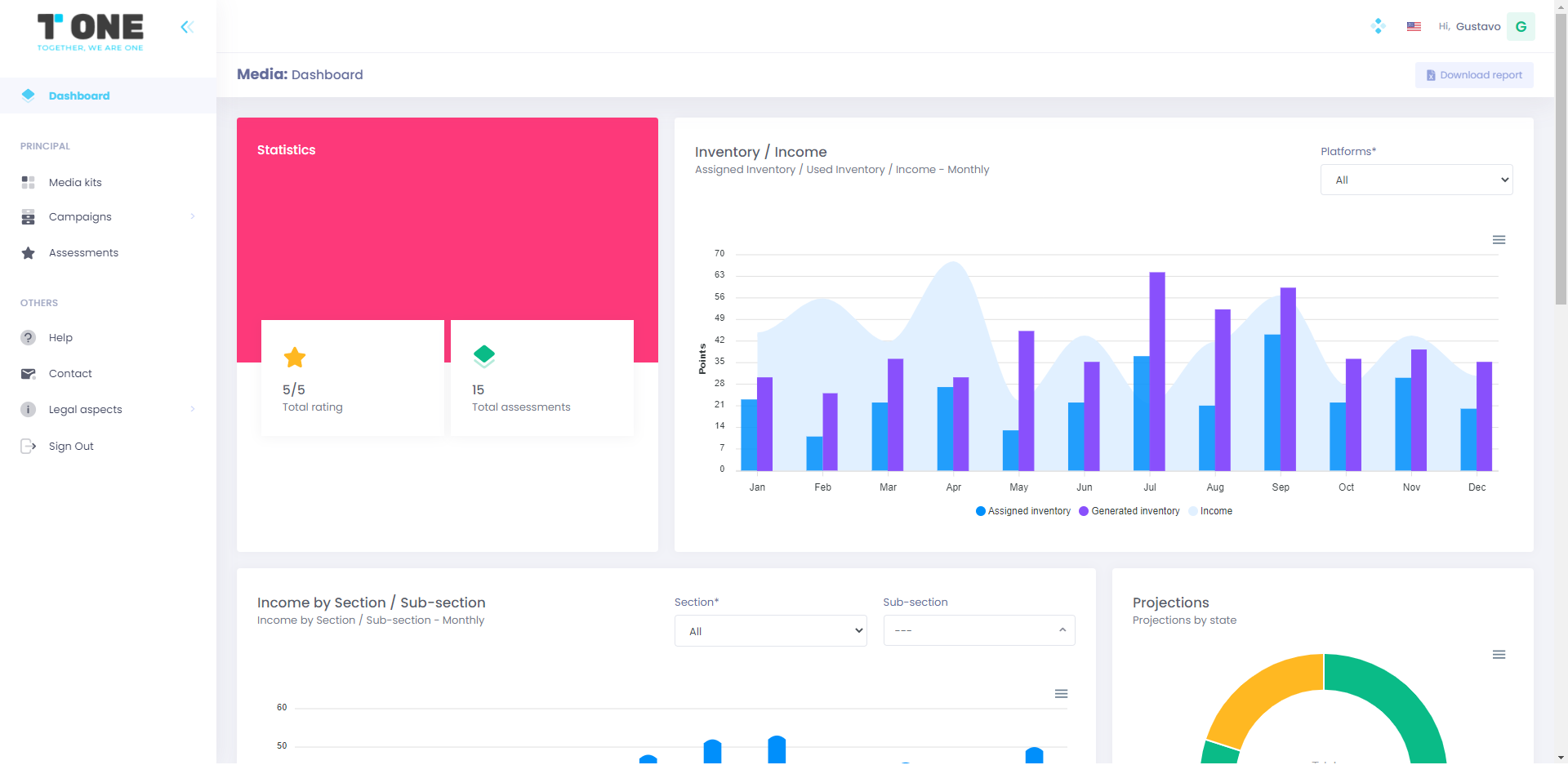Toggle Generated inventory legend series
The height and width of the screenshot is (765, 1568).
1129,511
